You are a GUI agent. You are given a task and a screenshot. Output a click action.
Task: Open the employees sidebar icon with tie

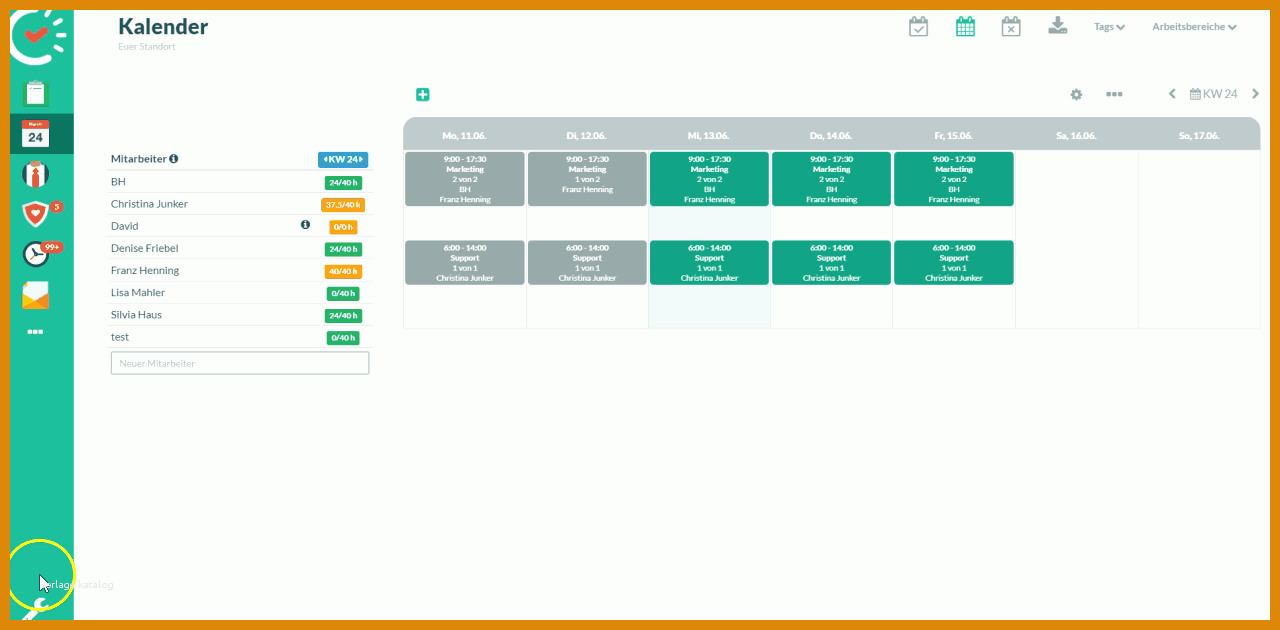click(36, 174)
